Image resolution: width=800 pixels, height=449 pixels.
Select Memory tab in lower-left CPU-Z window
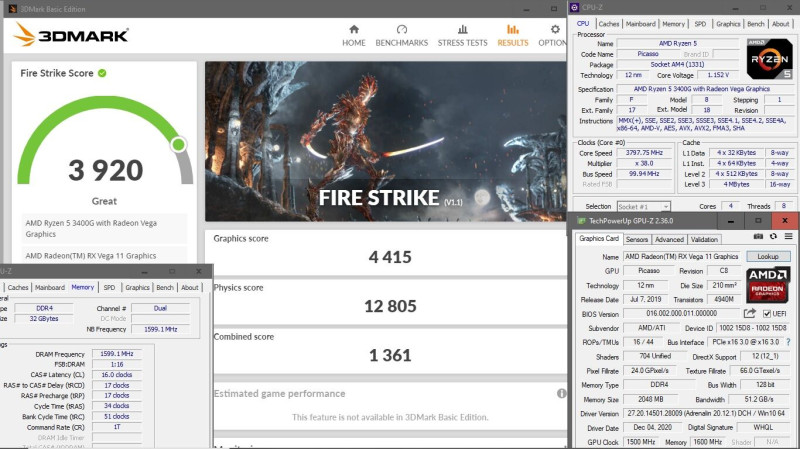pos(83,287)
